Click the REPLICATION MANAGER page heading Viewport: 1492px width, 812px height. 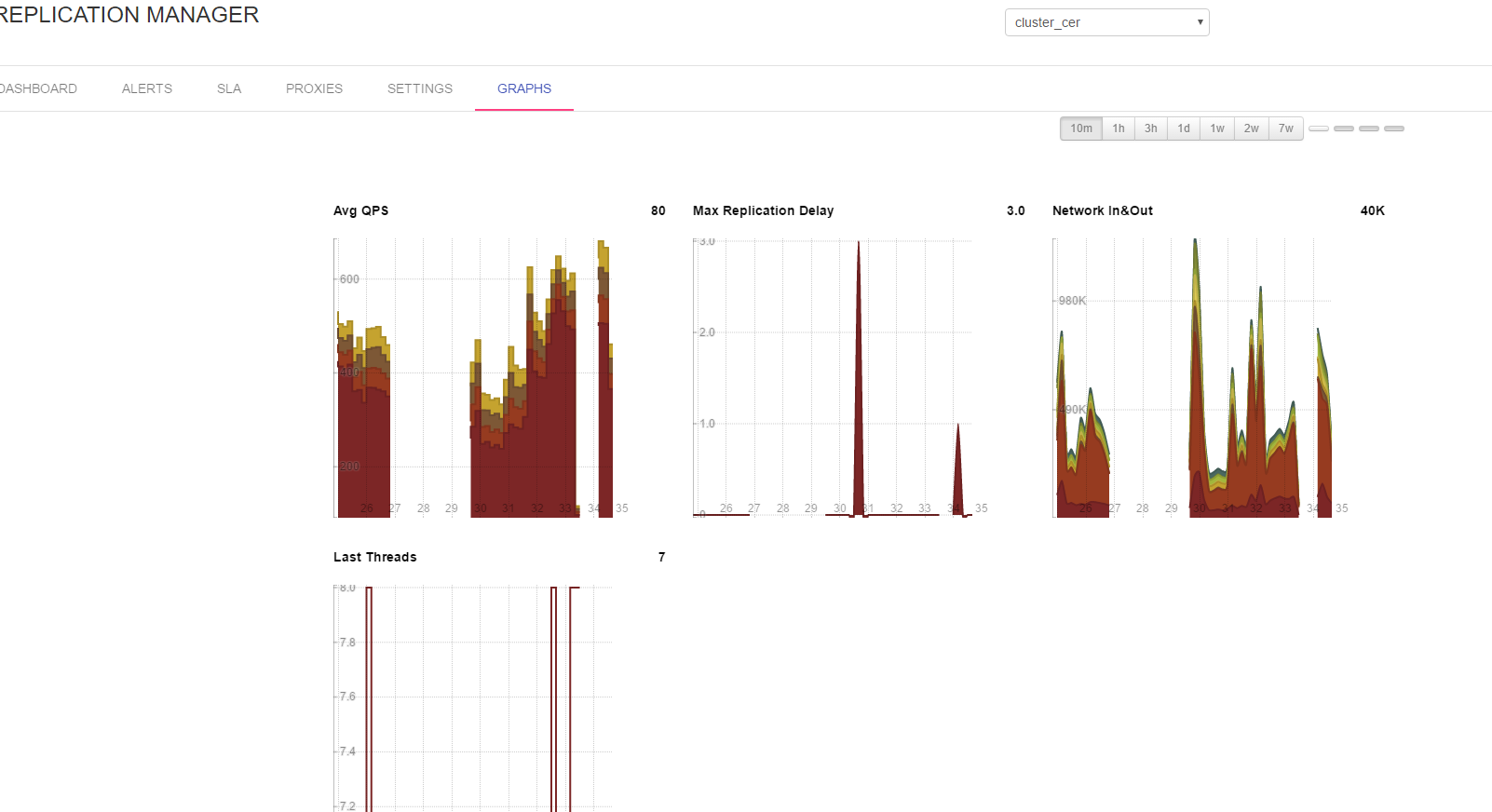(129, 15)
